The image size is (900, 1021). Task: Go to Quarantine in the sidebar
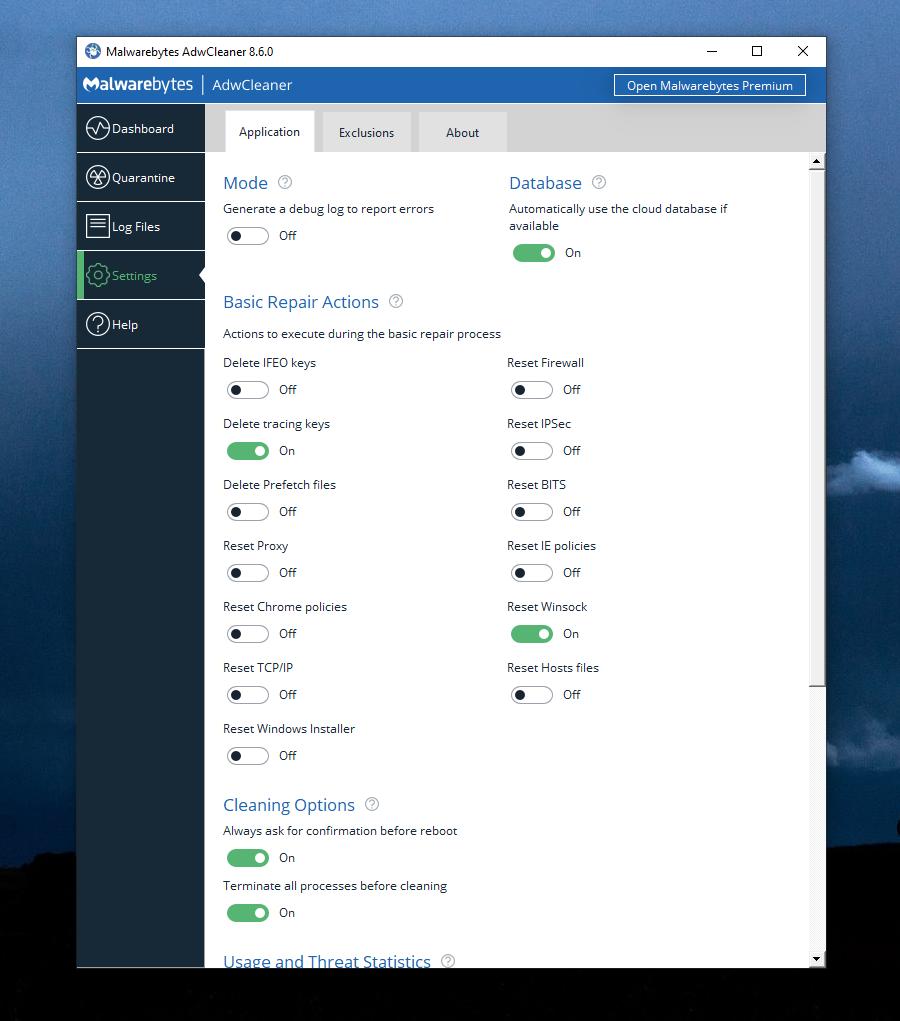pos(141,177)
